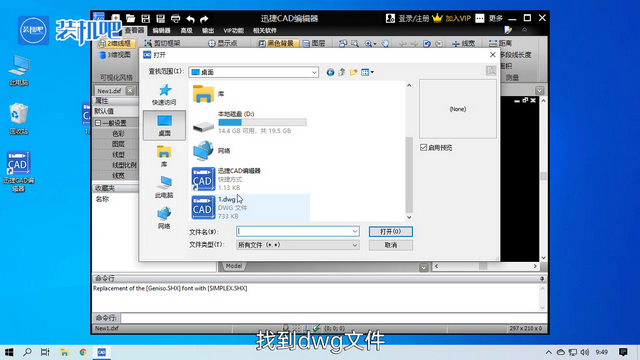Click the redo arrow in CAD title bar

coord(204,19)
